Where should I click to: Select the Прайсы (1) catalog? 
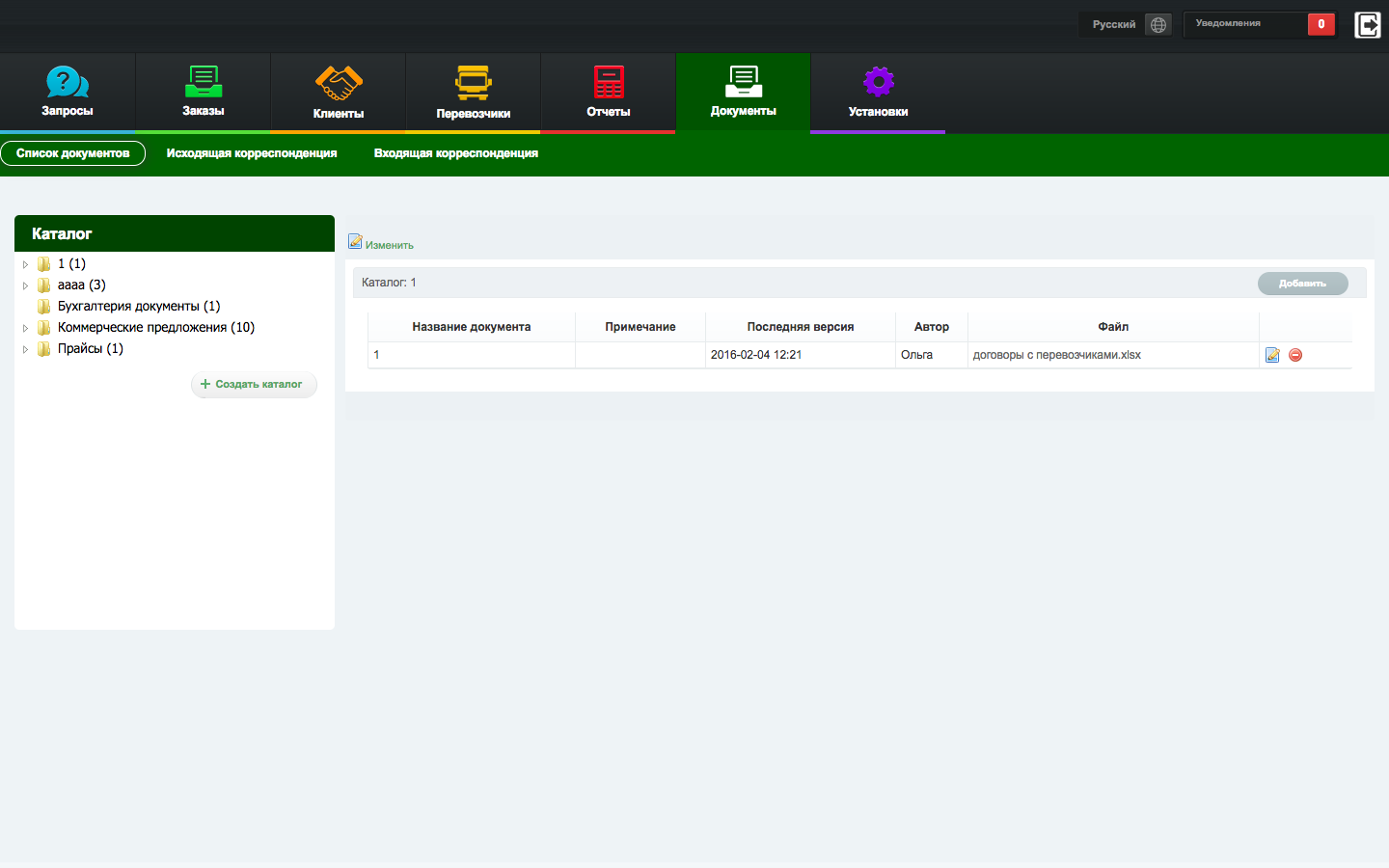tap(91, 349)
